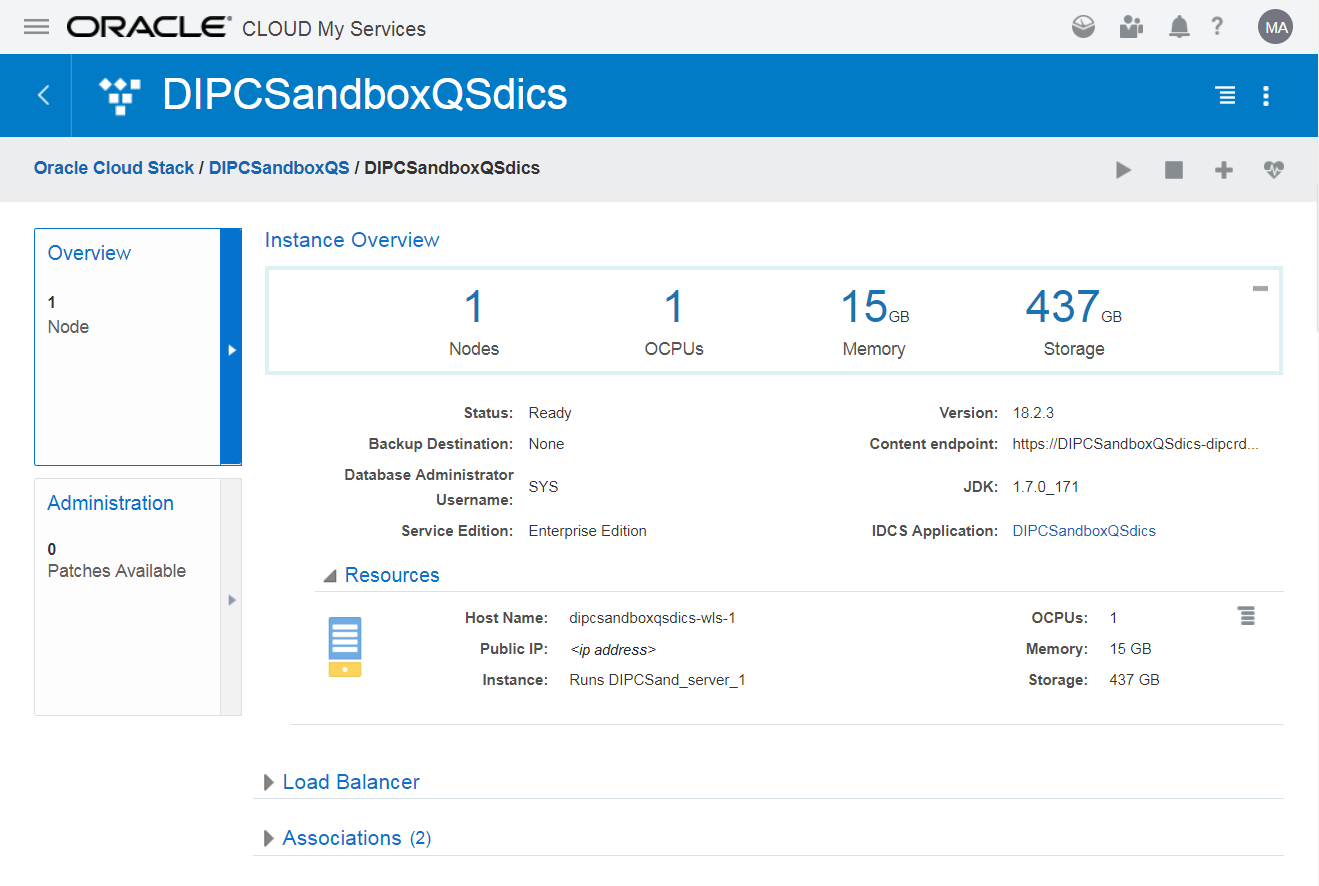Select the Overview panel in the sidebar
This screenshot has height=886, width=1319.
pyautogui.click(x=89, y=253)
